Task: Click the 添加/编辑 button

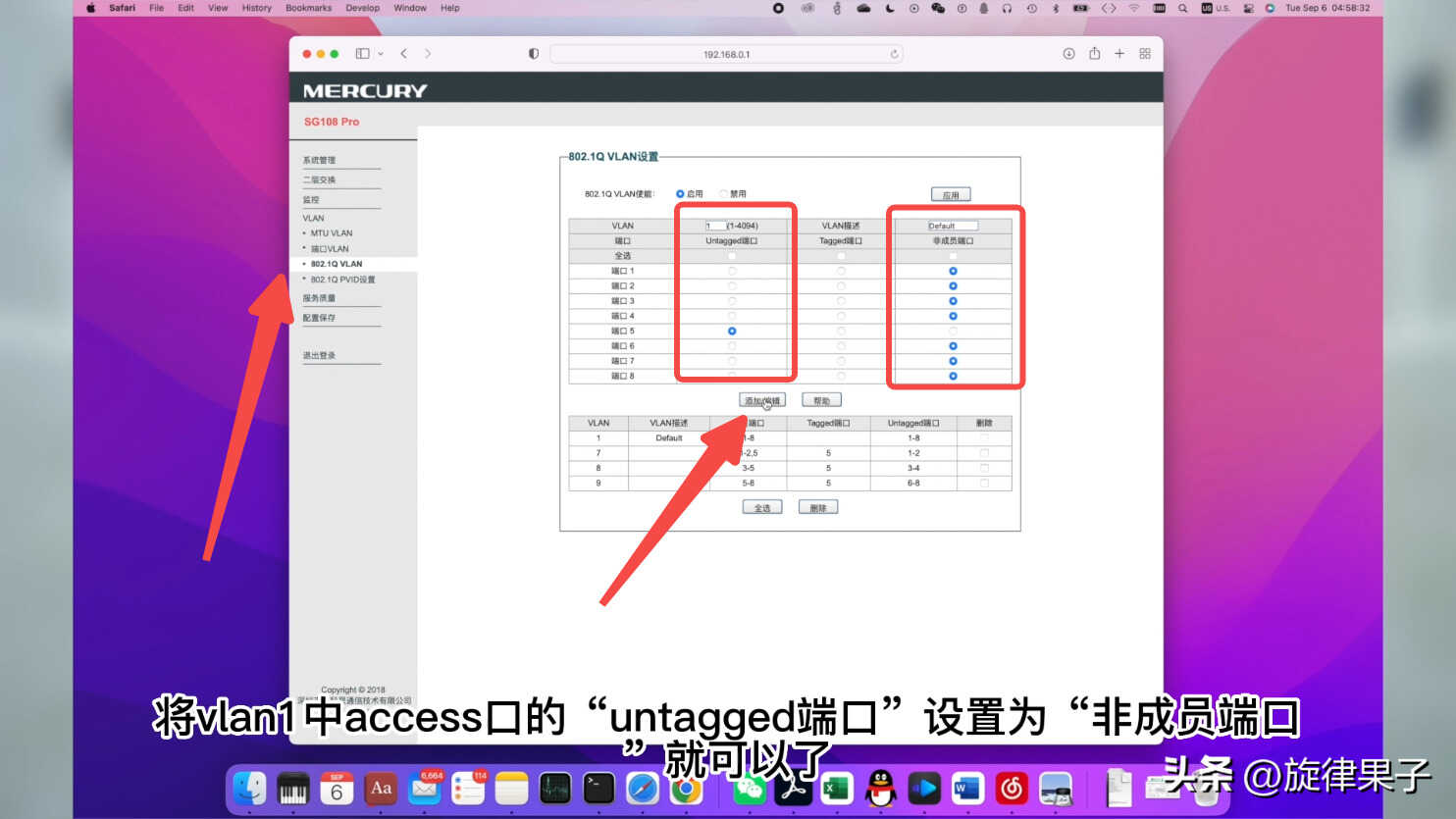Action: [x=762, y=400]
